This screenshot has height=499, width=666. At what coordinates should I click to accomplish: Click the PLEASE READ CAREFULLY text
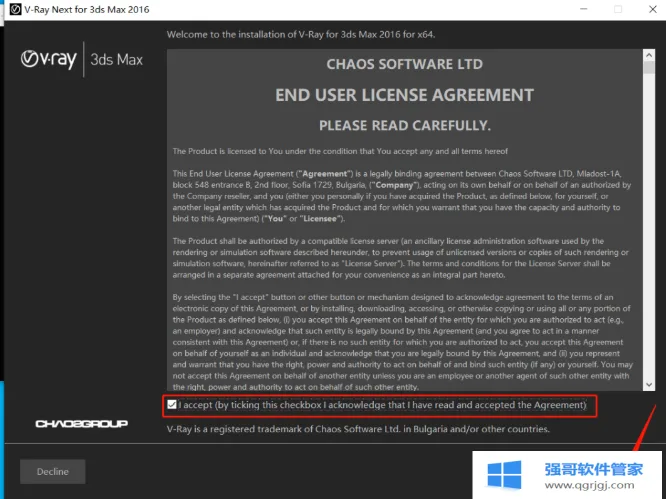point(405,126)
